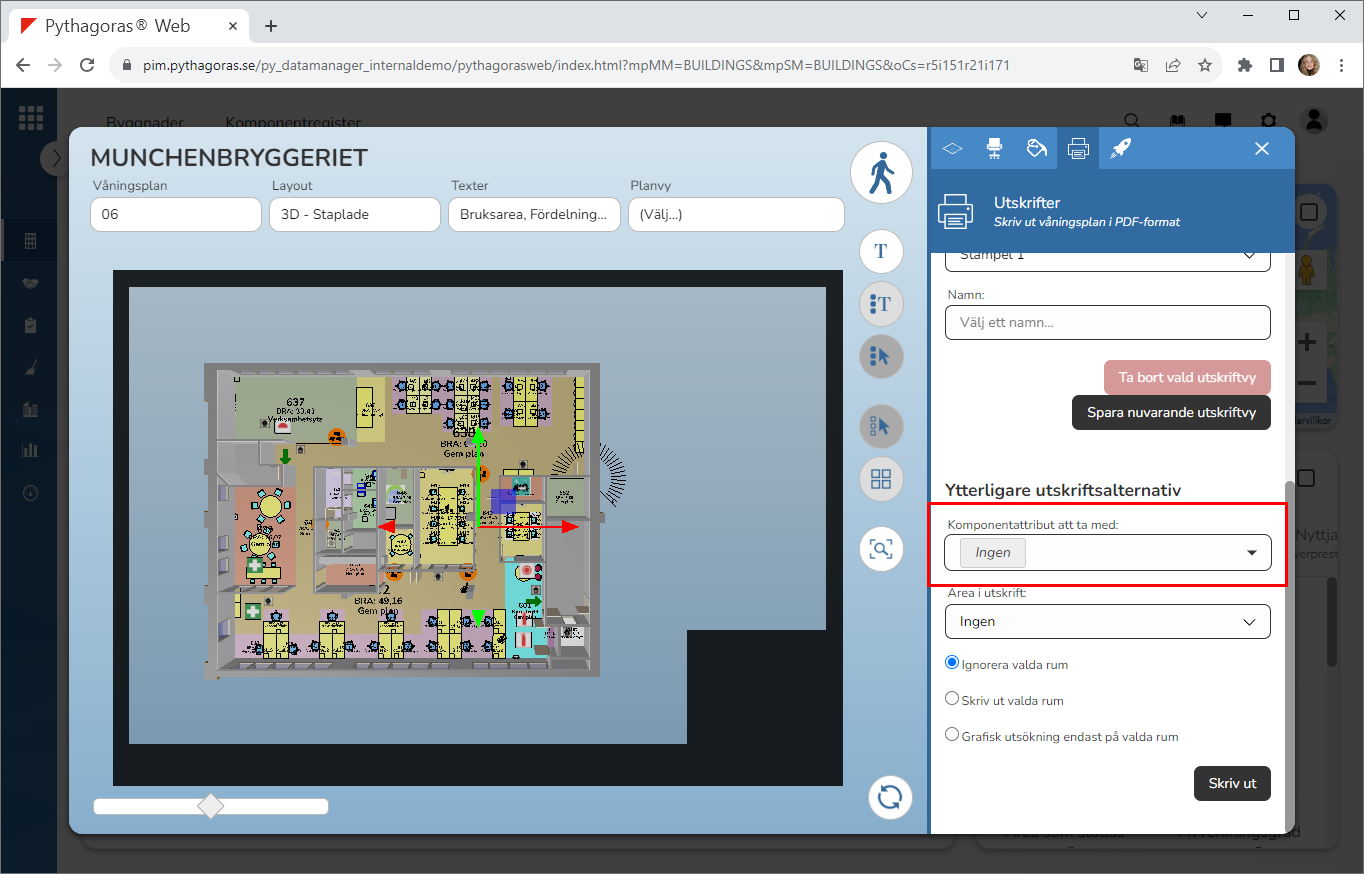Click the 'Välj ett namn...' name field
Image resolution: width=1364 pixels, height=874 pixels.
click(1108, 323)
